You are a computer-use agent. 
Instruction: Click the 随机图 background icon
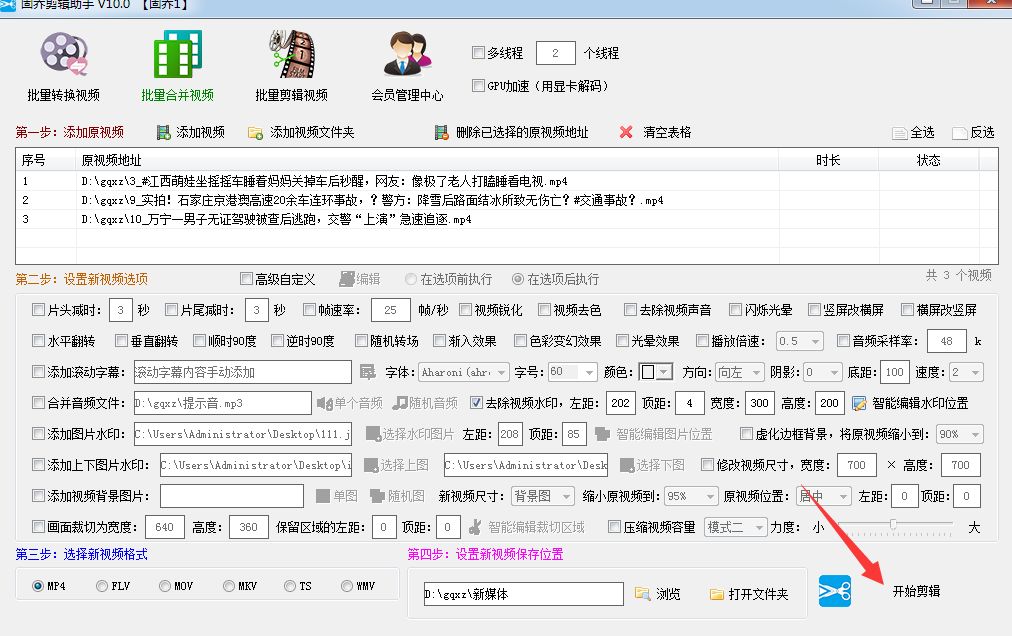(x=378, y=496)
